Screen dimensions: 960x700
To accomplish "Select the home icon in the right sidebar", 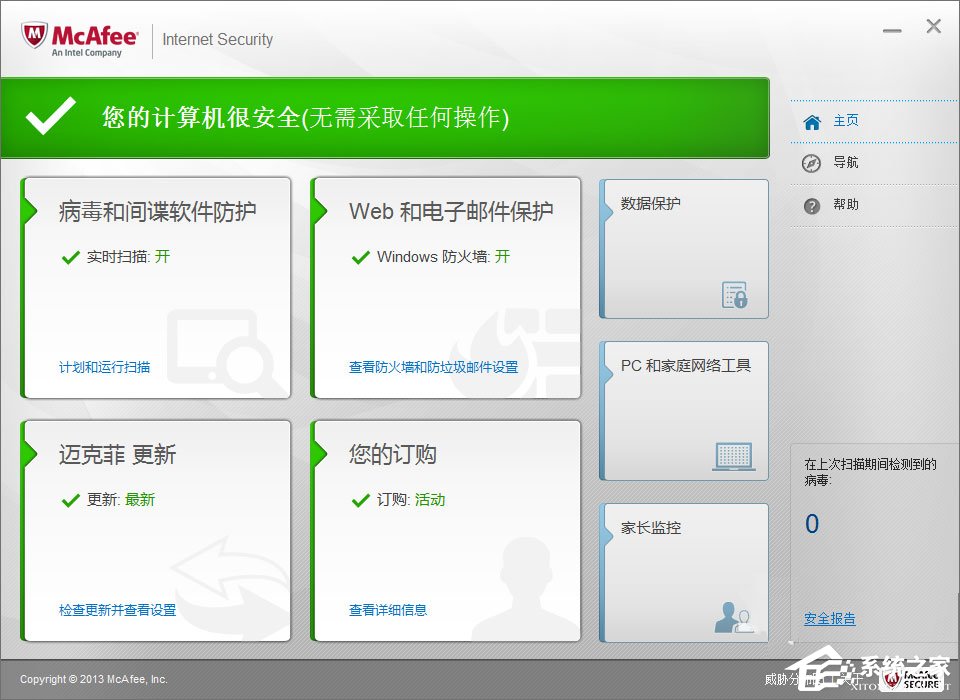I will [810, 120].
